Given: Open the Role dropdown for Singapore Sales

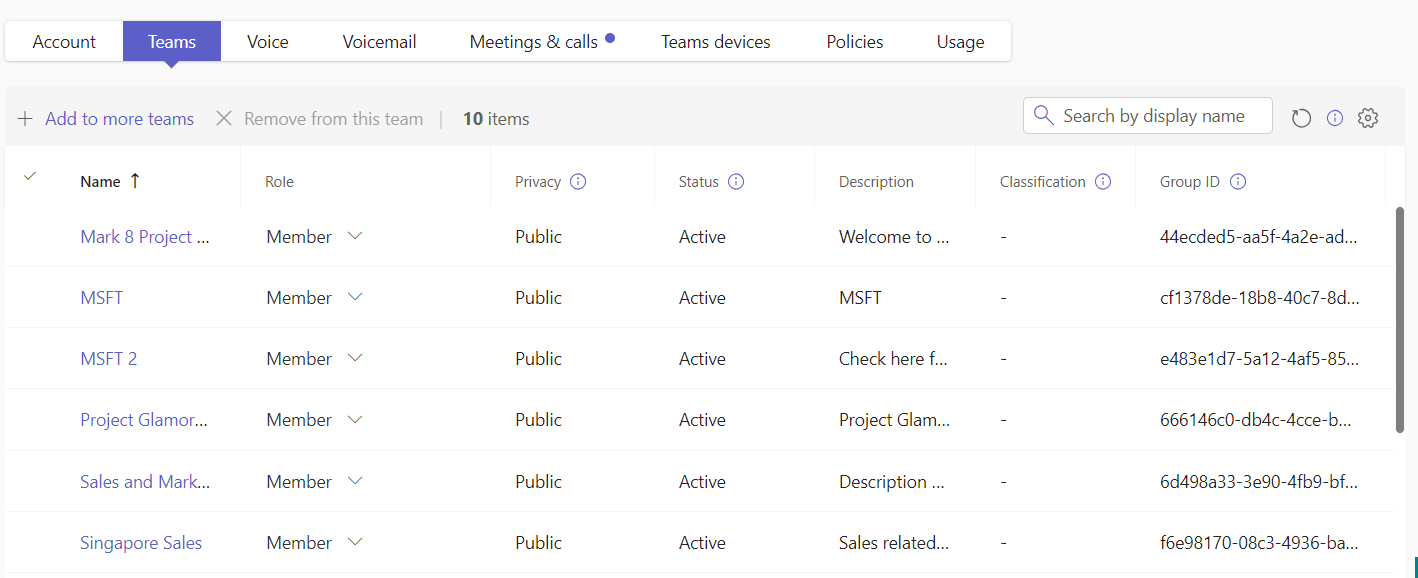Looking at the screenshot, I should click(x=355, y=542).
